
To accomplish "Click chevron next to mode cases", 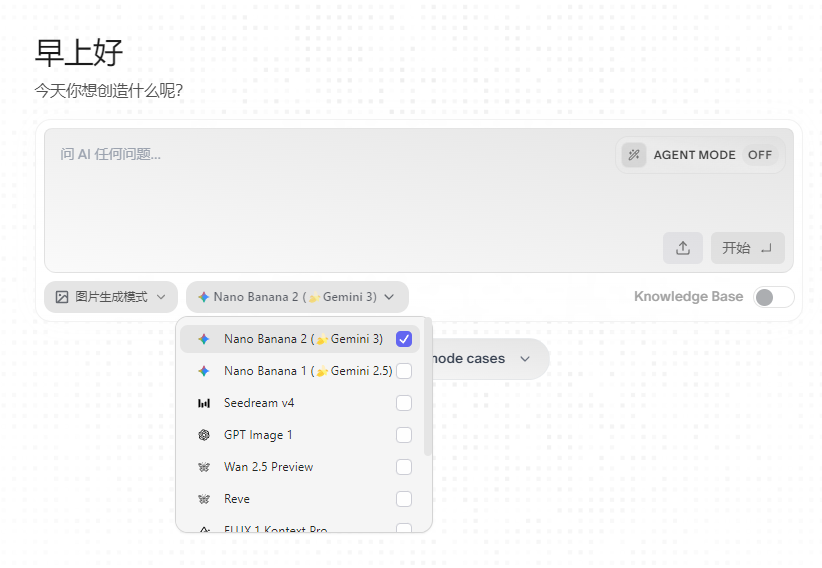I will (525, 359).
